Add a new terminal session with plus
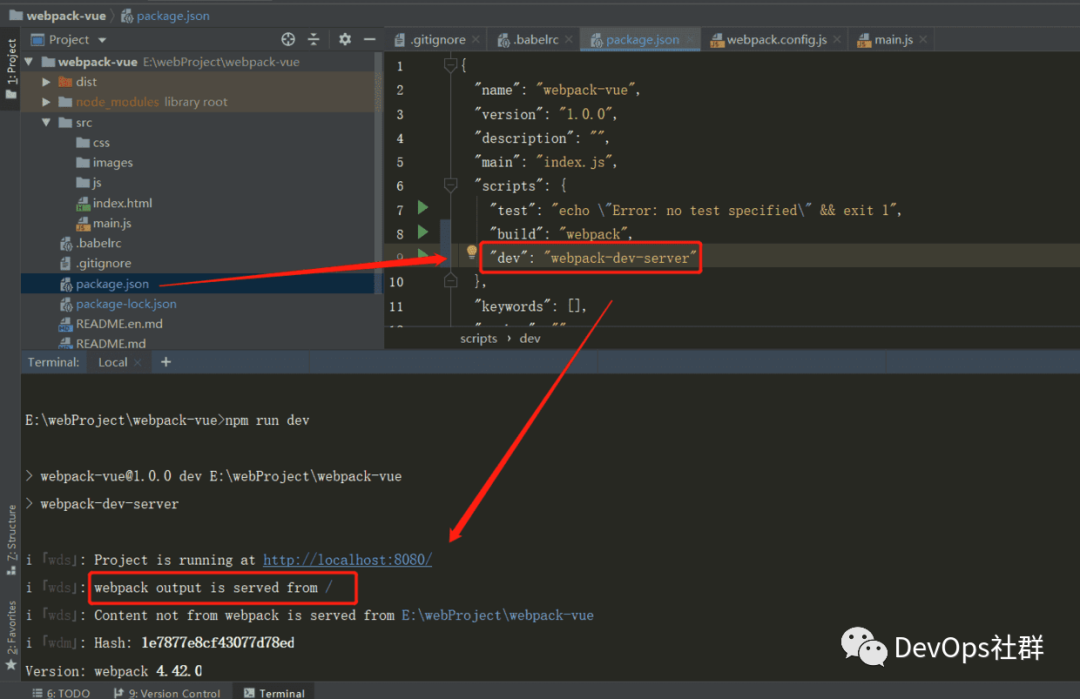The image size is (1080, 699). click(x=166, y=362)
